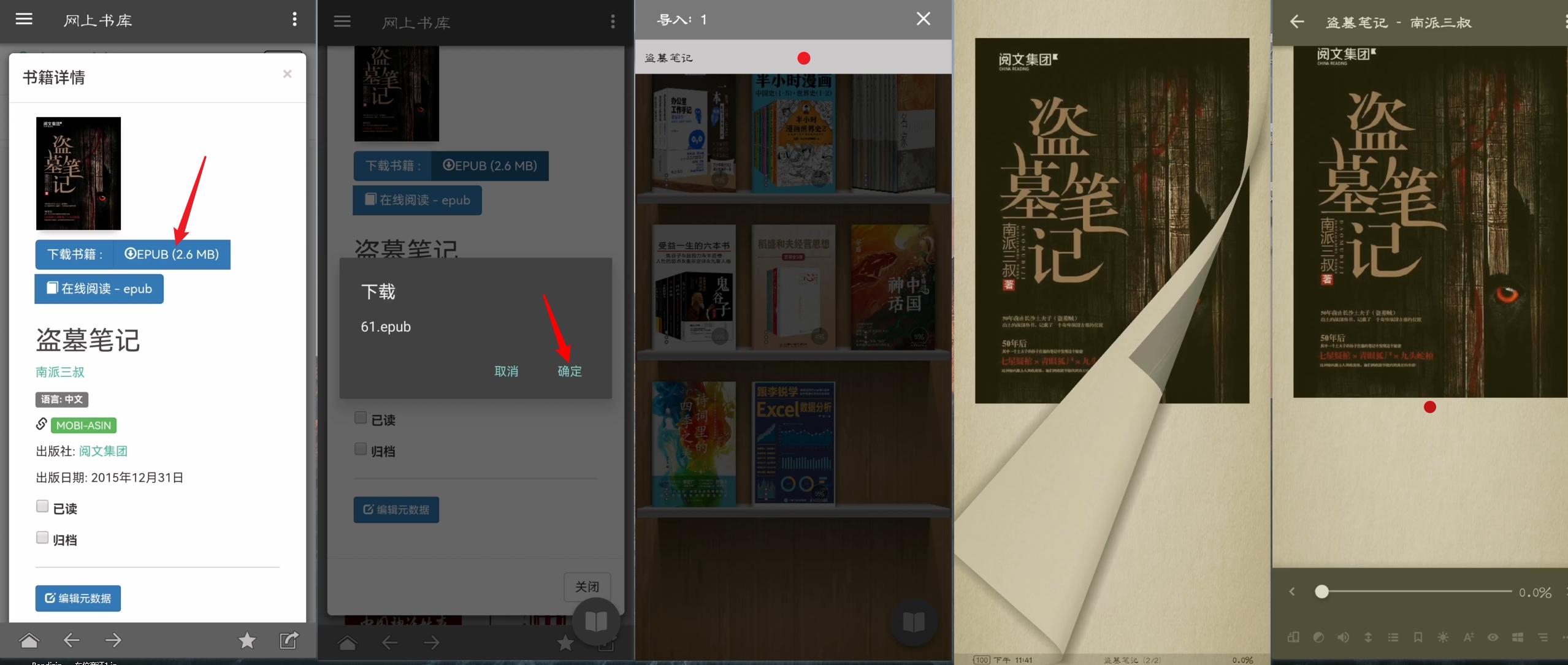1568x665 pixels.
Task: Open hamburger menu above 书籍详情 dialog
Action: (24, 20)
